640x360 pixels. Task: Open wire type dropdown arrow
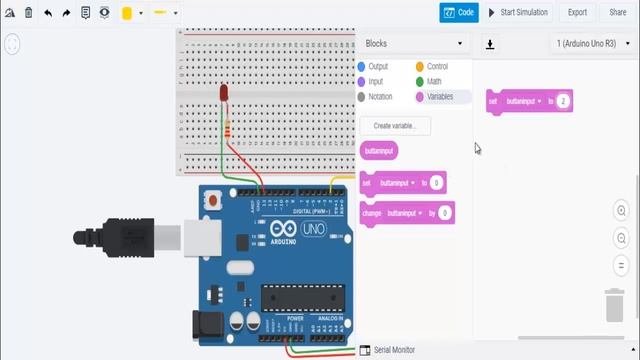click(x=176, y=13)
